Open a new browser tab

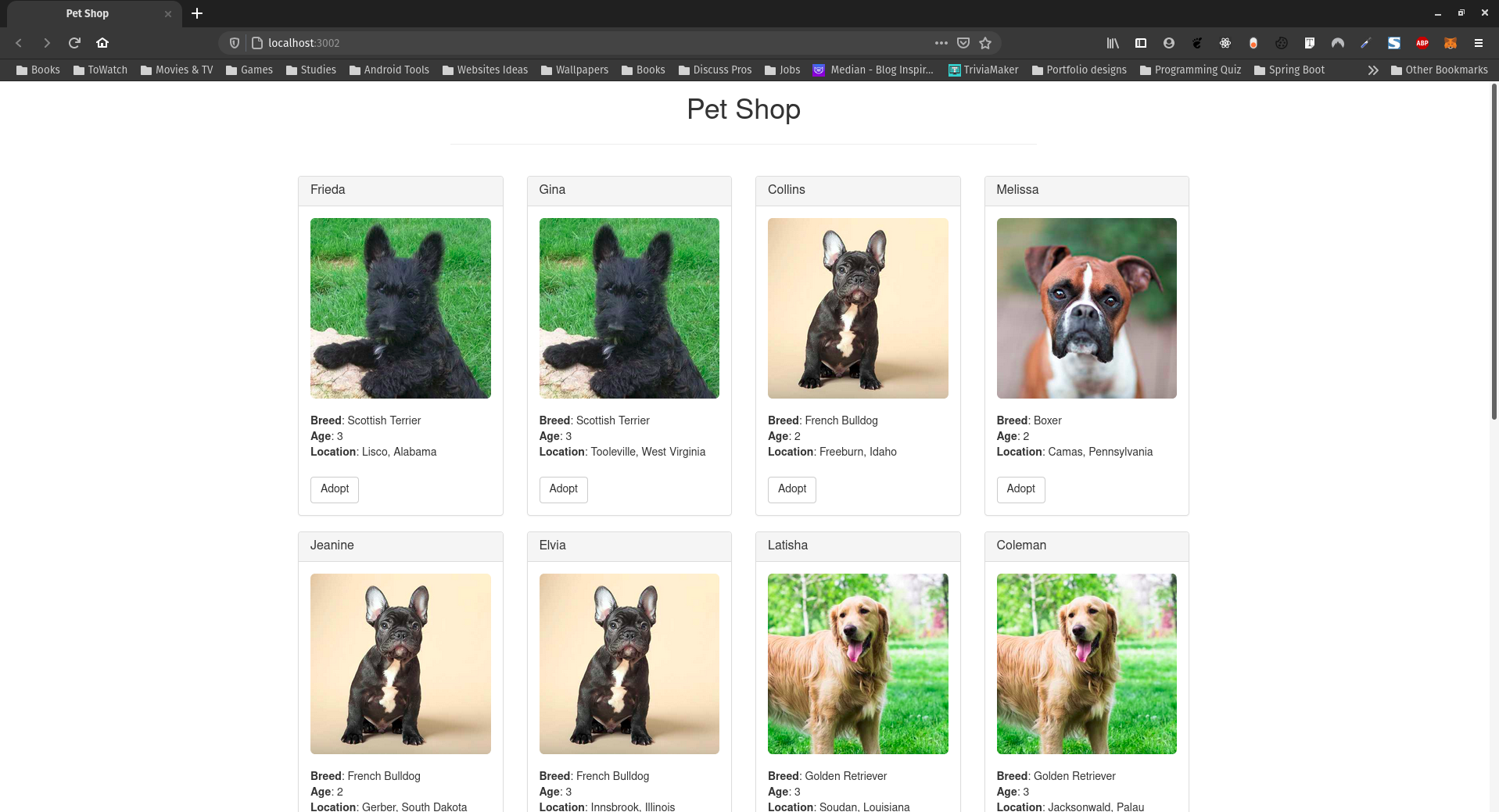pyautogui.click(x=197, y=13)
